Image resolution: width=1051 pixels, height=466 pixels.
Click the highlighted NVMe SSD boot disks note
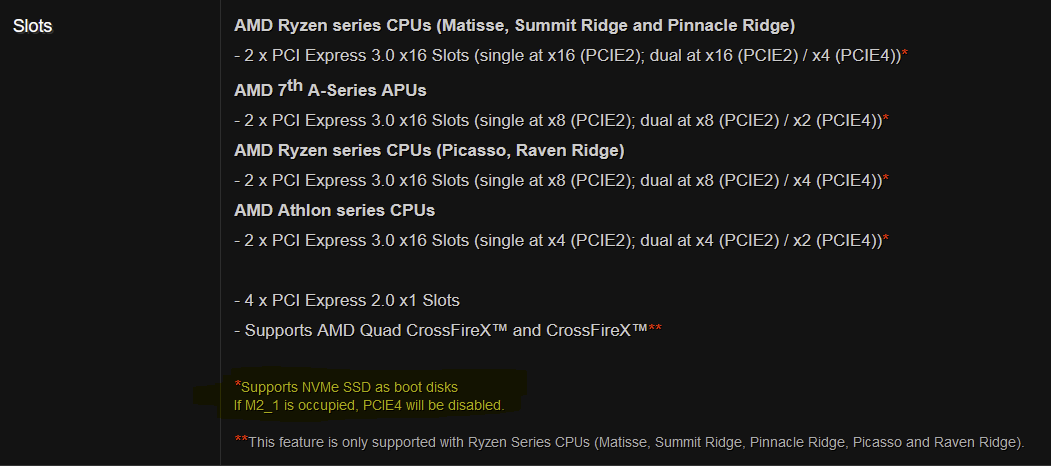point(356,386)
